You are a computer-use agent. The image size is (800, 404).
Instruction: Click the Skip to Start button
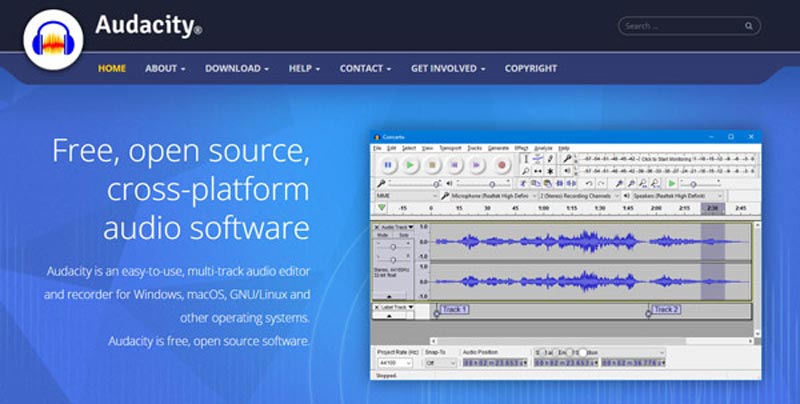(x=454, y=165)
